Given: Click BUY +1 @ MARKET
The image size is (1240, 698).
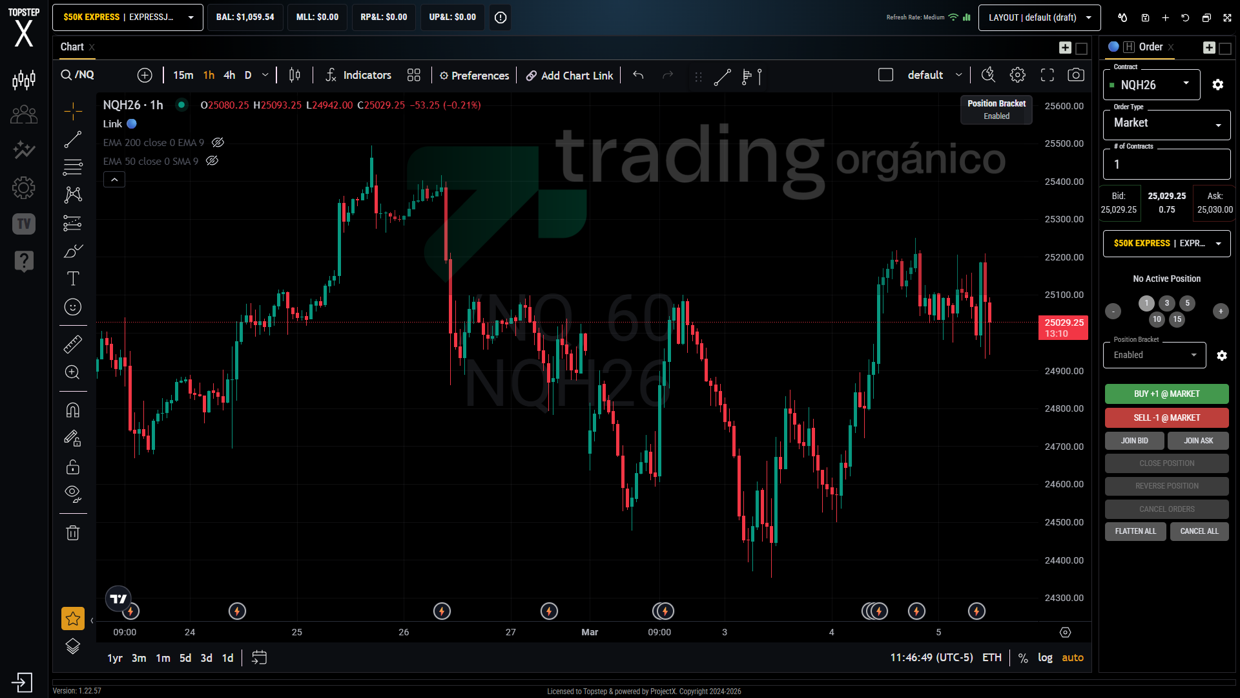Looking at the screenshot, I should coord(1166,394).
